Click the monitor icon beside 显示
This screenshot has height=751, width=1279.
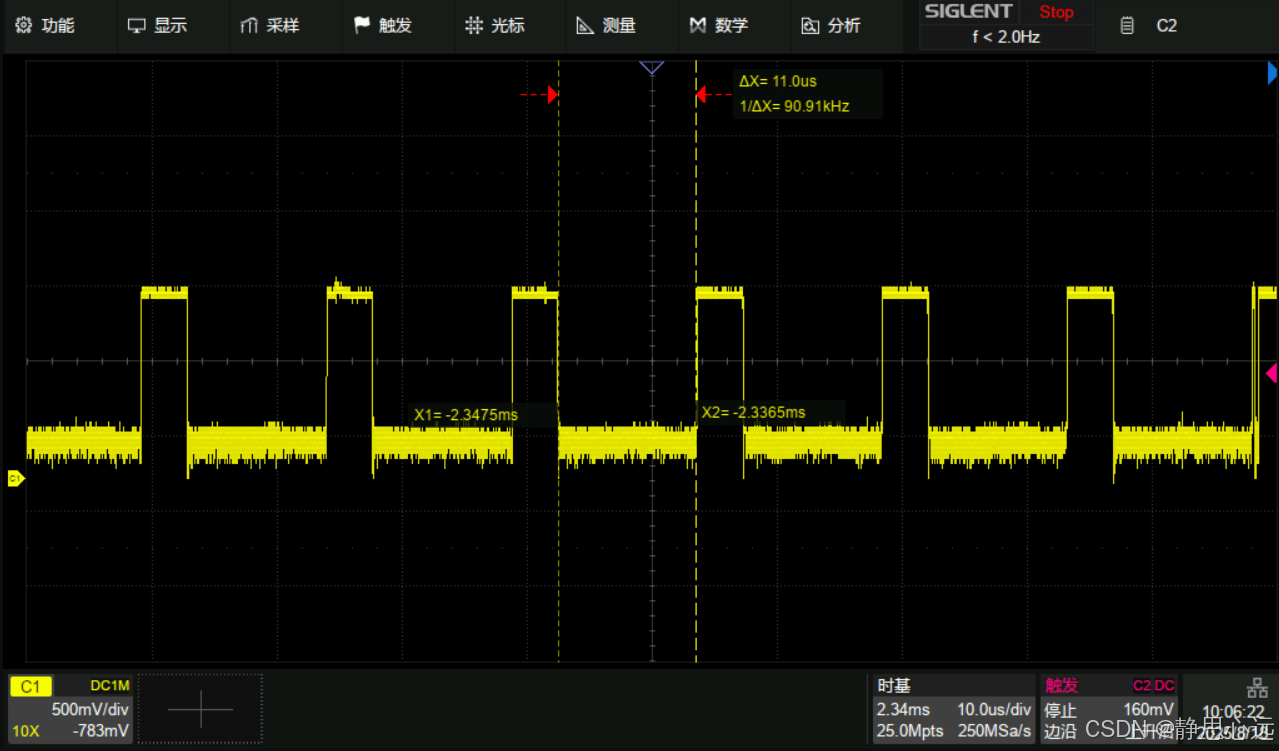click(136, 26)
